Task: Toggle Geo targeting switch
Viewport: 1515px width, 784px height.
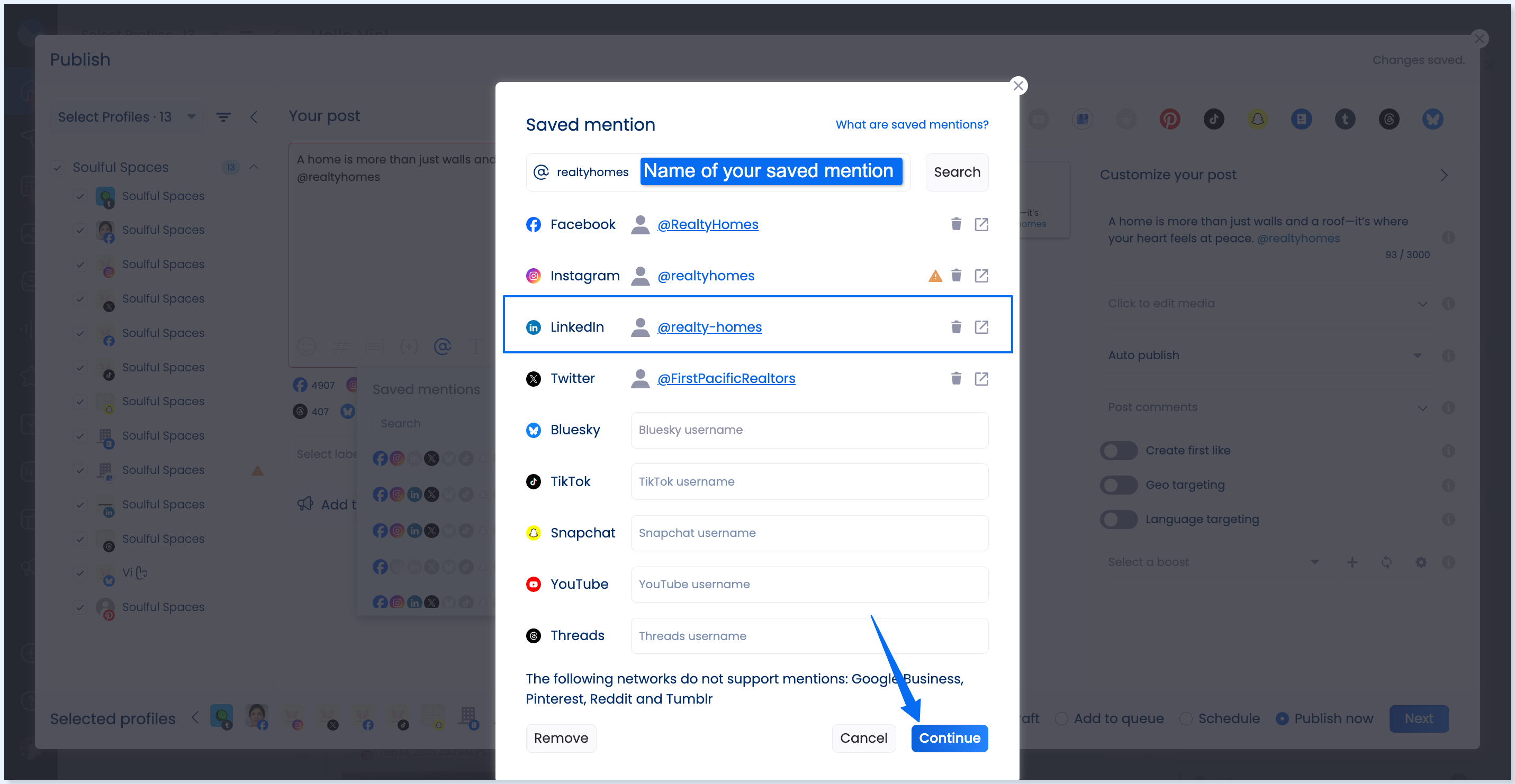Action: point(1119,485)
